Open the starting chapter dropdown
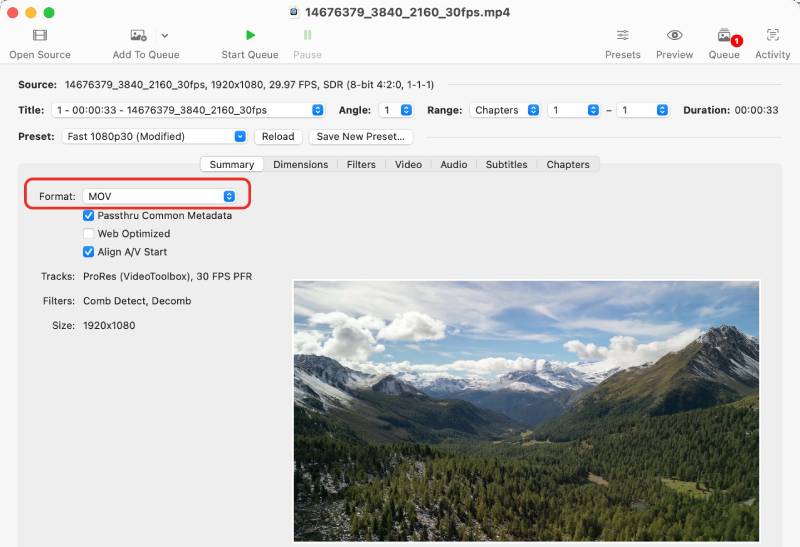Image resolution: width=800 pixels, height=547 pixels. pyautogui.click(x=573, y=110)
